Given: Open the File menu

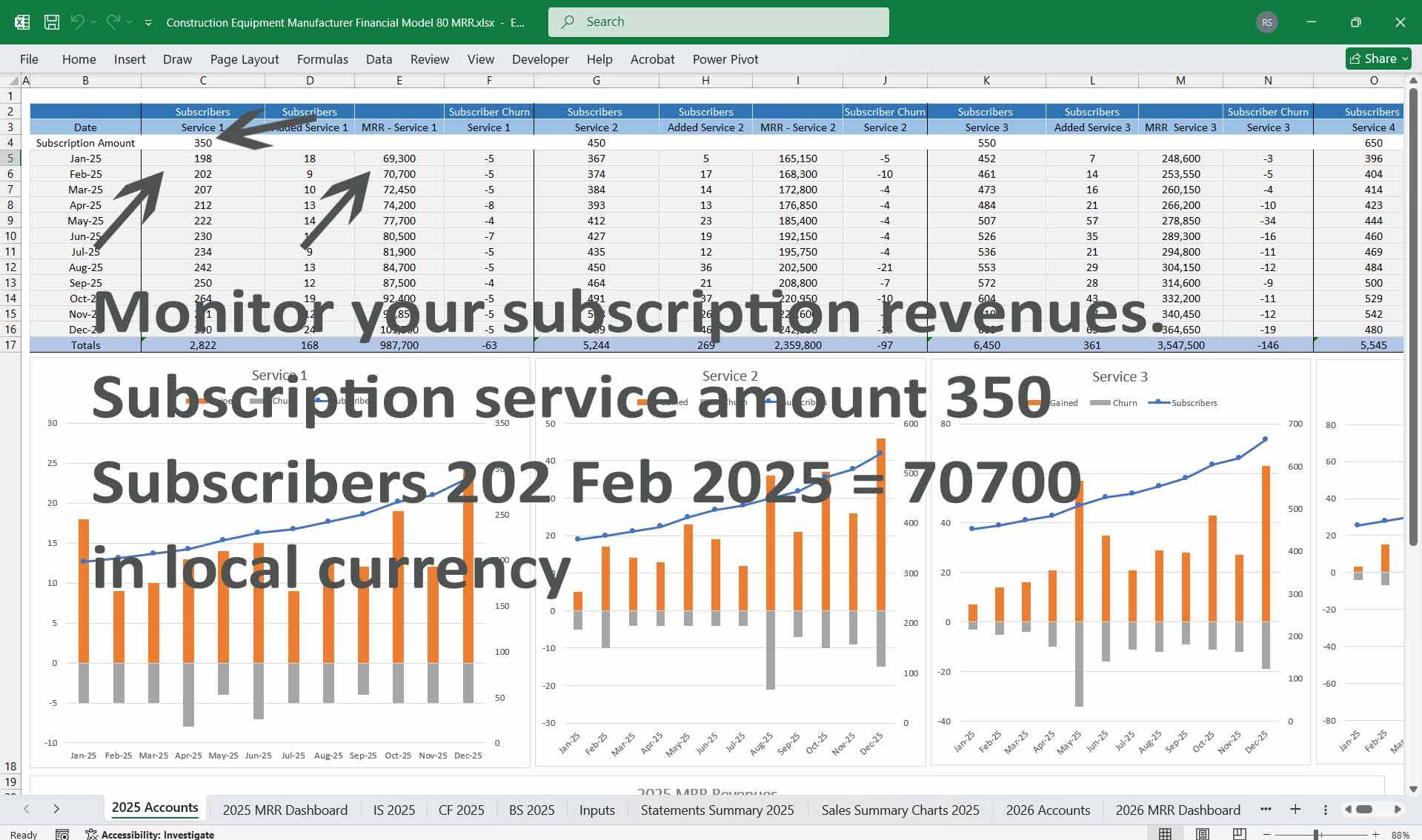Looking at the screenshot, I should point(29,59).
